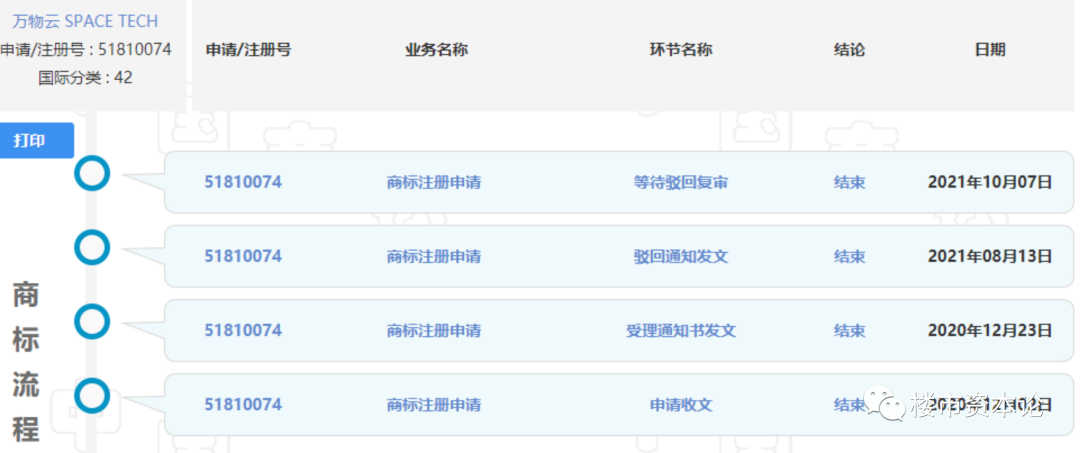Click the date 2021年08月13日
The width and height of the screenshot is (1080, 453).
tap(990, 257)
